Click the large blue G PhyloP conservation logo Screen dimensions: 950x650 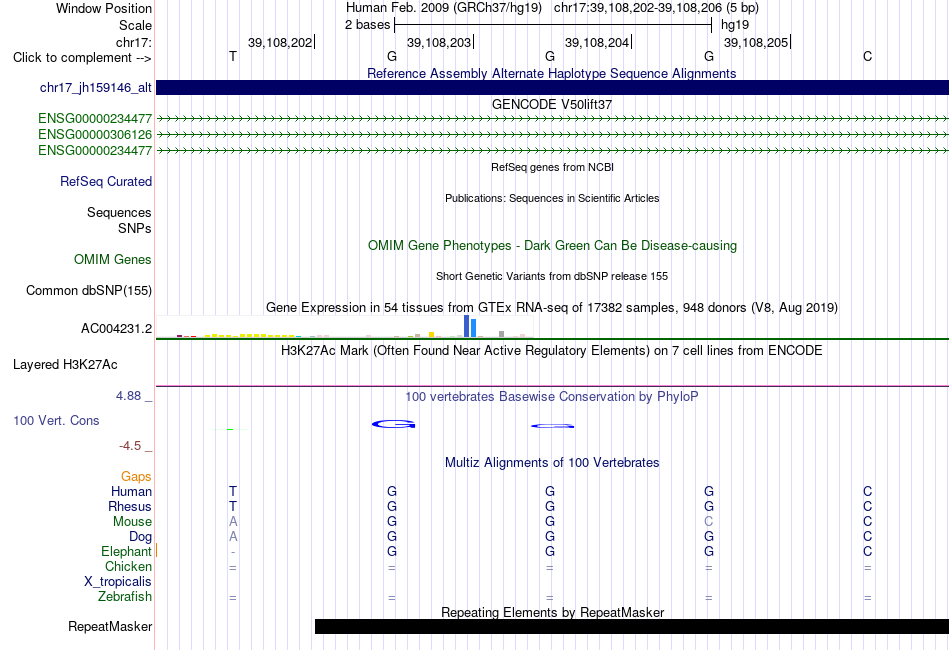[393, 424]
